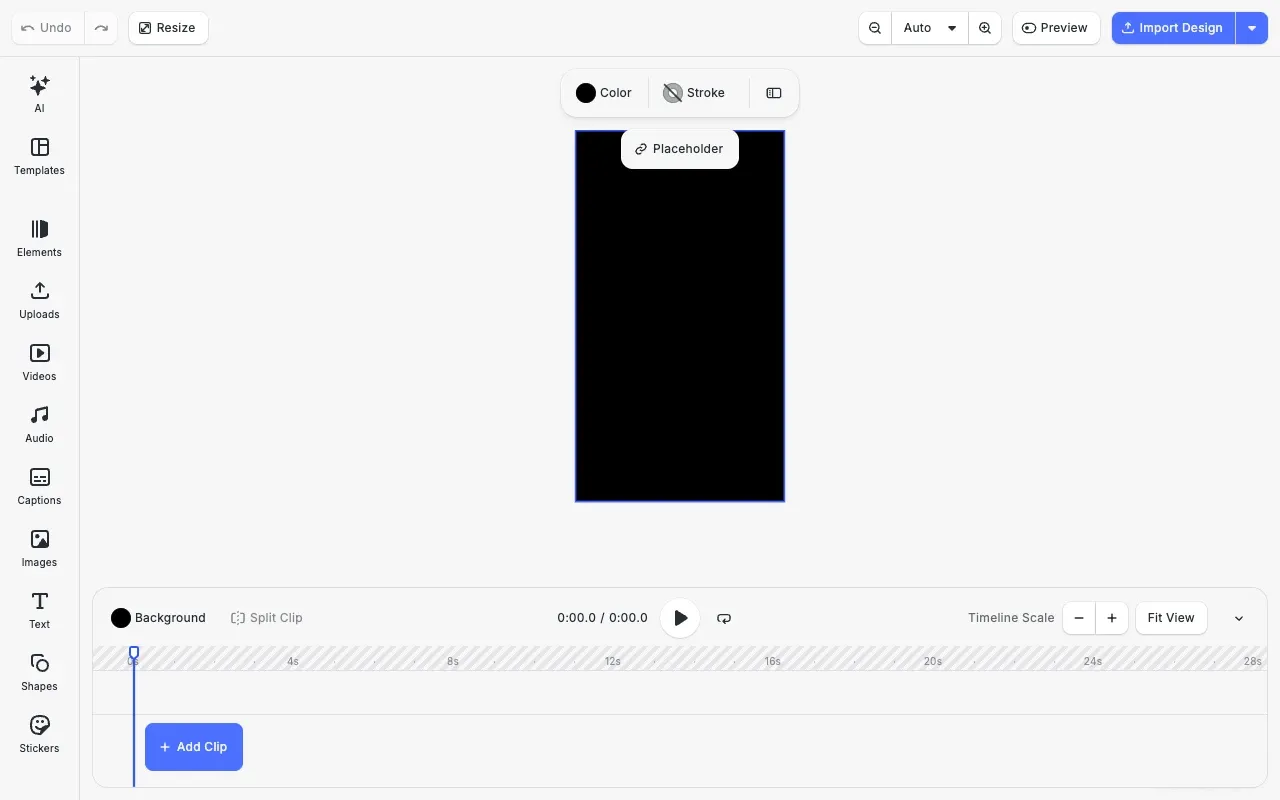Click the Add Clip button

193,746
